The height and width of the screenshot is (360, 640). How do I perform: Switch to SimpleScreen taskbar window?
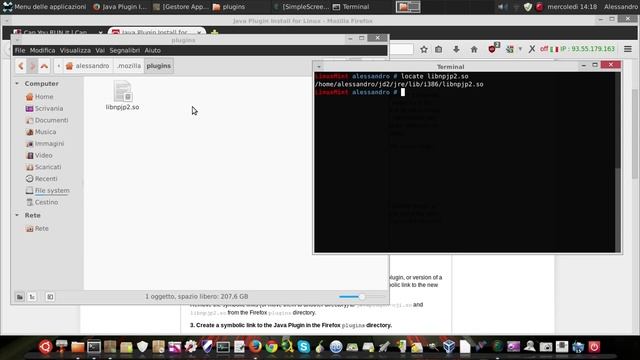tap(301, 7)
